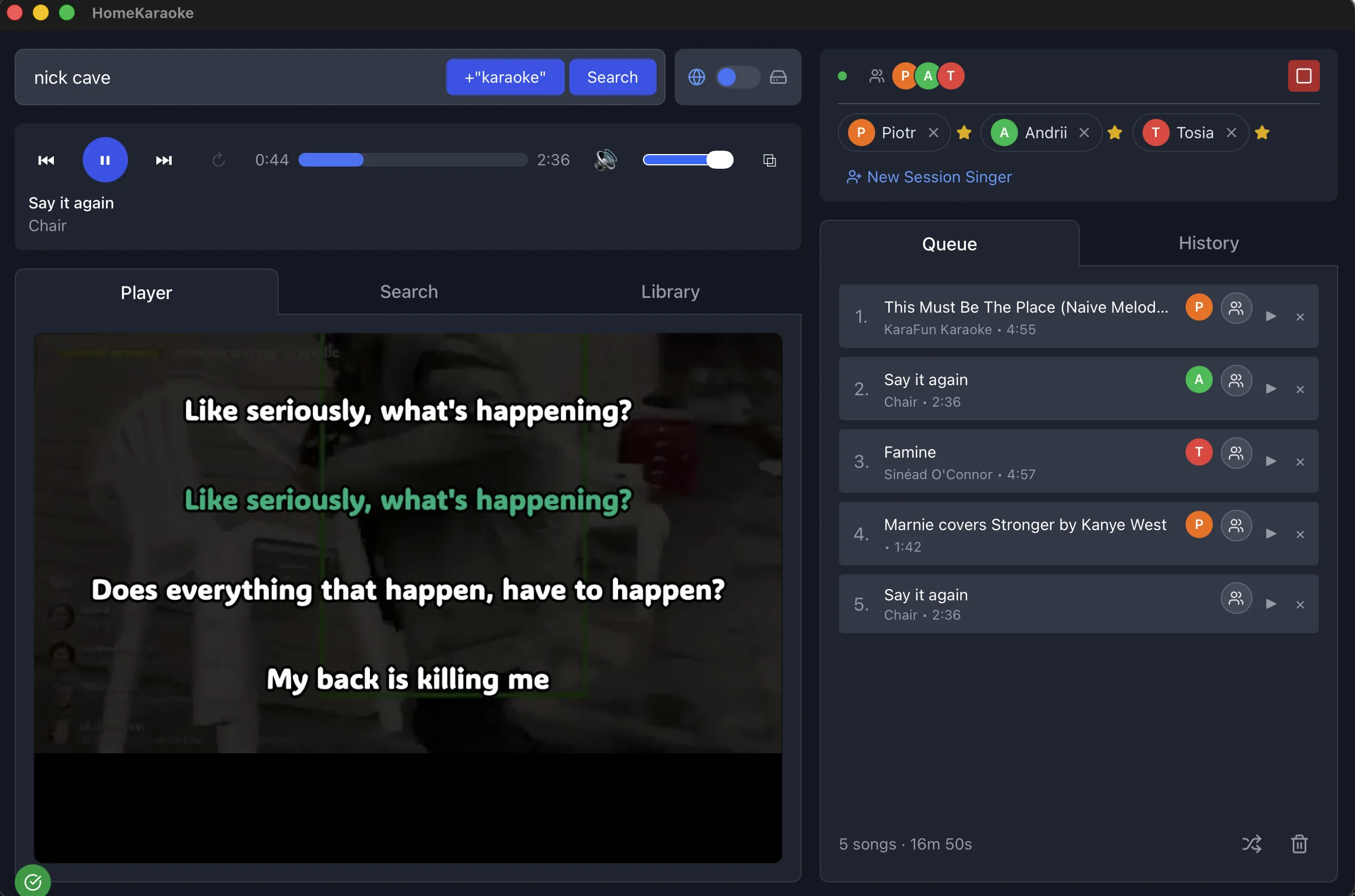Image resolution: width=1355 pixels, height=896 pixels.
Task: Shuffle the queue order
Action: [x=1252, y=843]
